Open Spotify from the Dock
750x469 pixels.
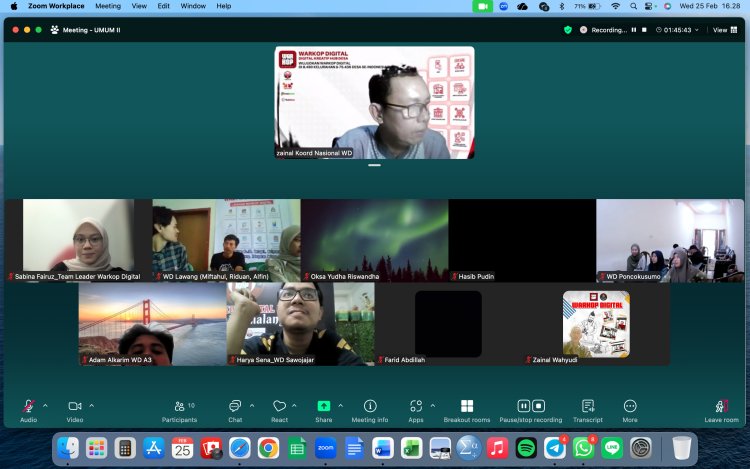point(526,447)
